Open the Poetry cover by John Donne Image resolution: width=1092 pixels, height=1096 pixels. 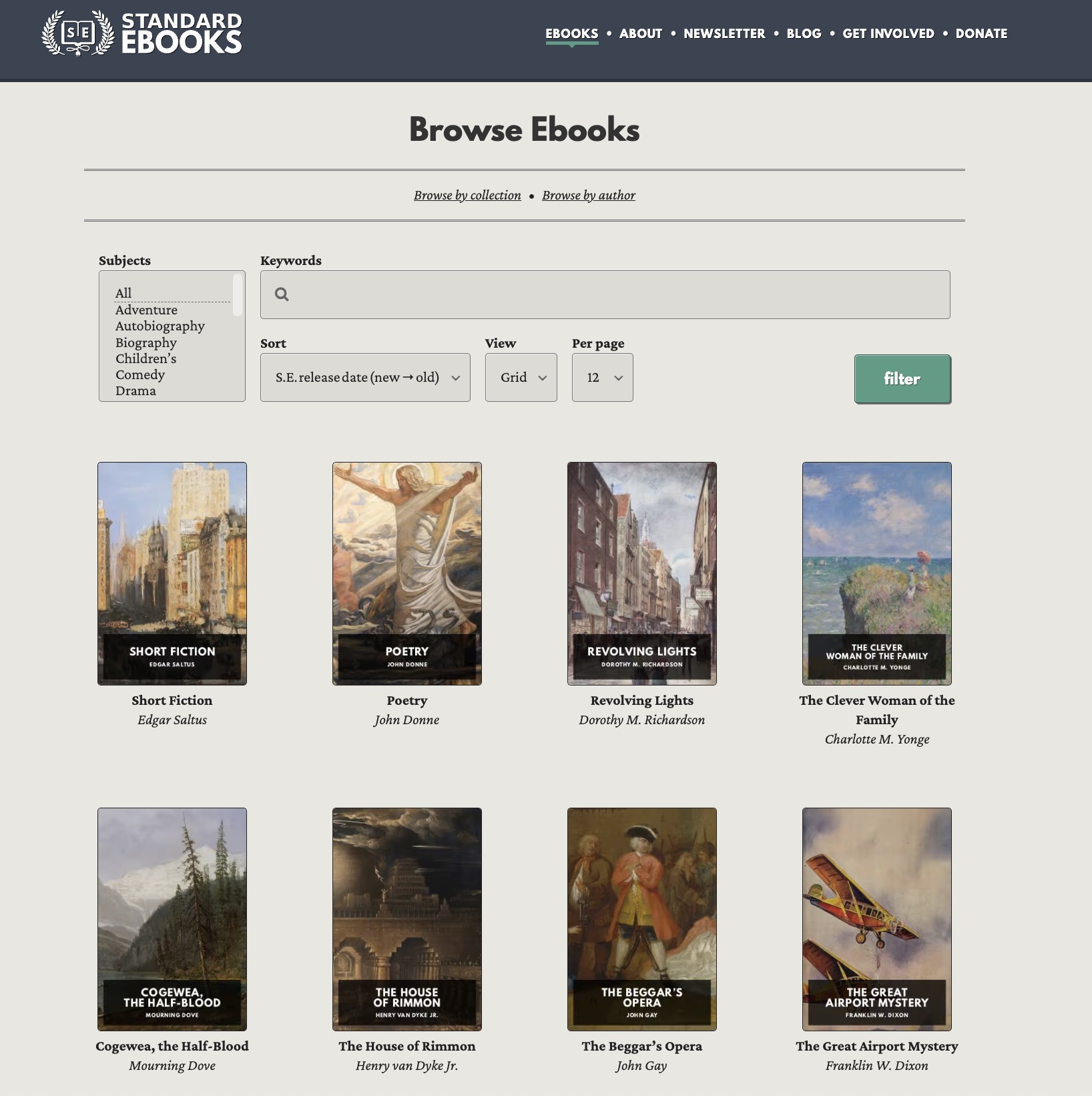407,573
